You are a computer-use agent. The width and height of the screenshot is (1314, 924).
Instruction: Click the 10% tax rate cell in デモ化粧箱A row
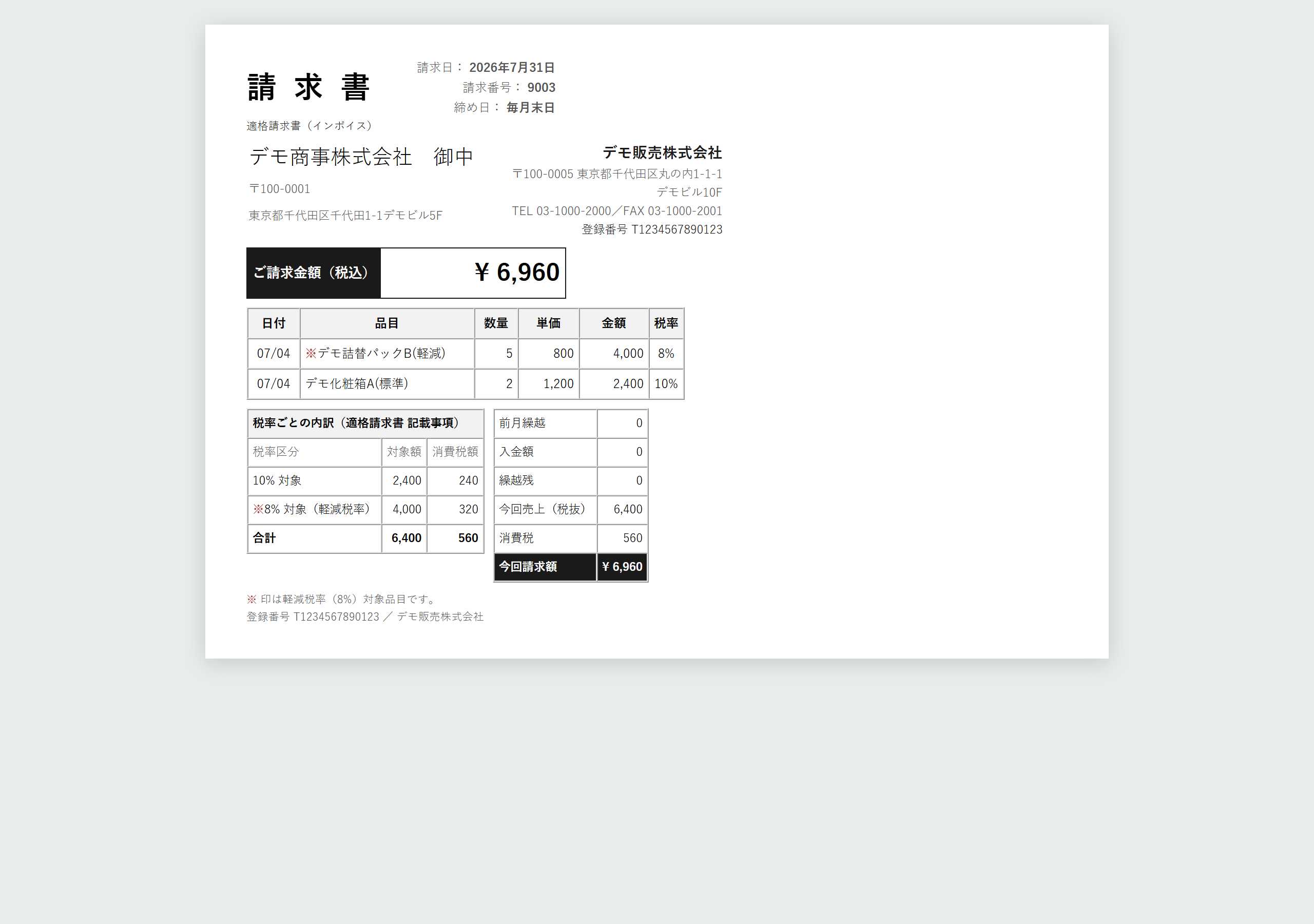[666, 384]
